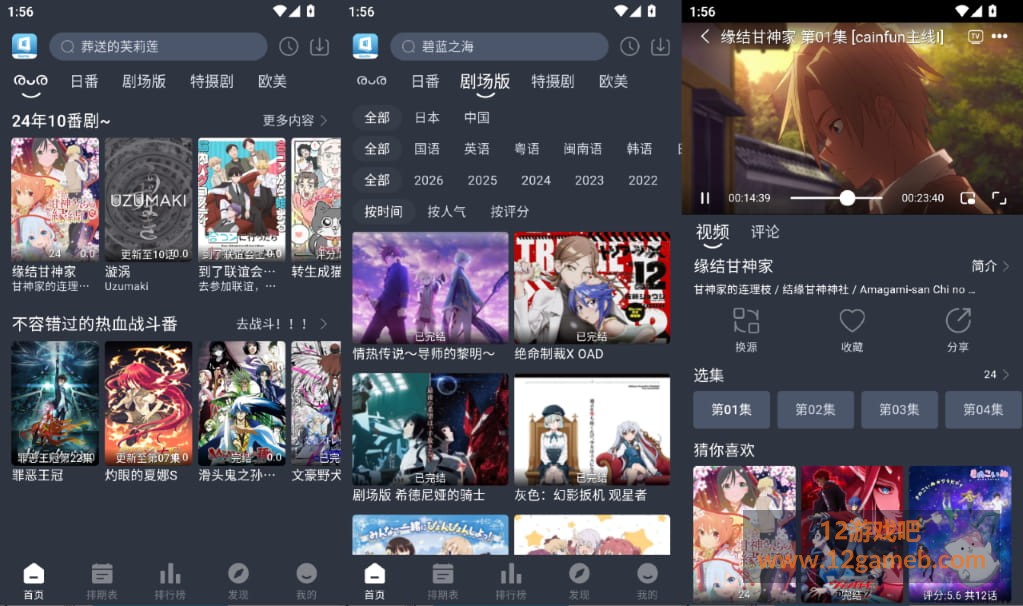The width and height of the screenshot is (1023, 606).
Task: Open 排行榜 ranking in middle bottom bar
Action: click(x=511, y=581)
